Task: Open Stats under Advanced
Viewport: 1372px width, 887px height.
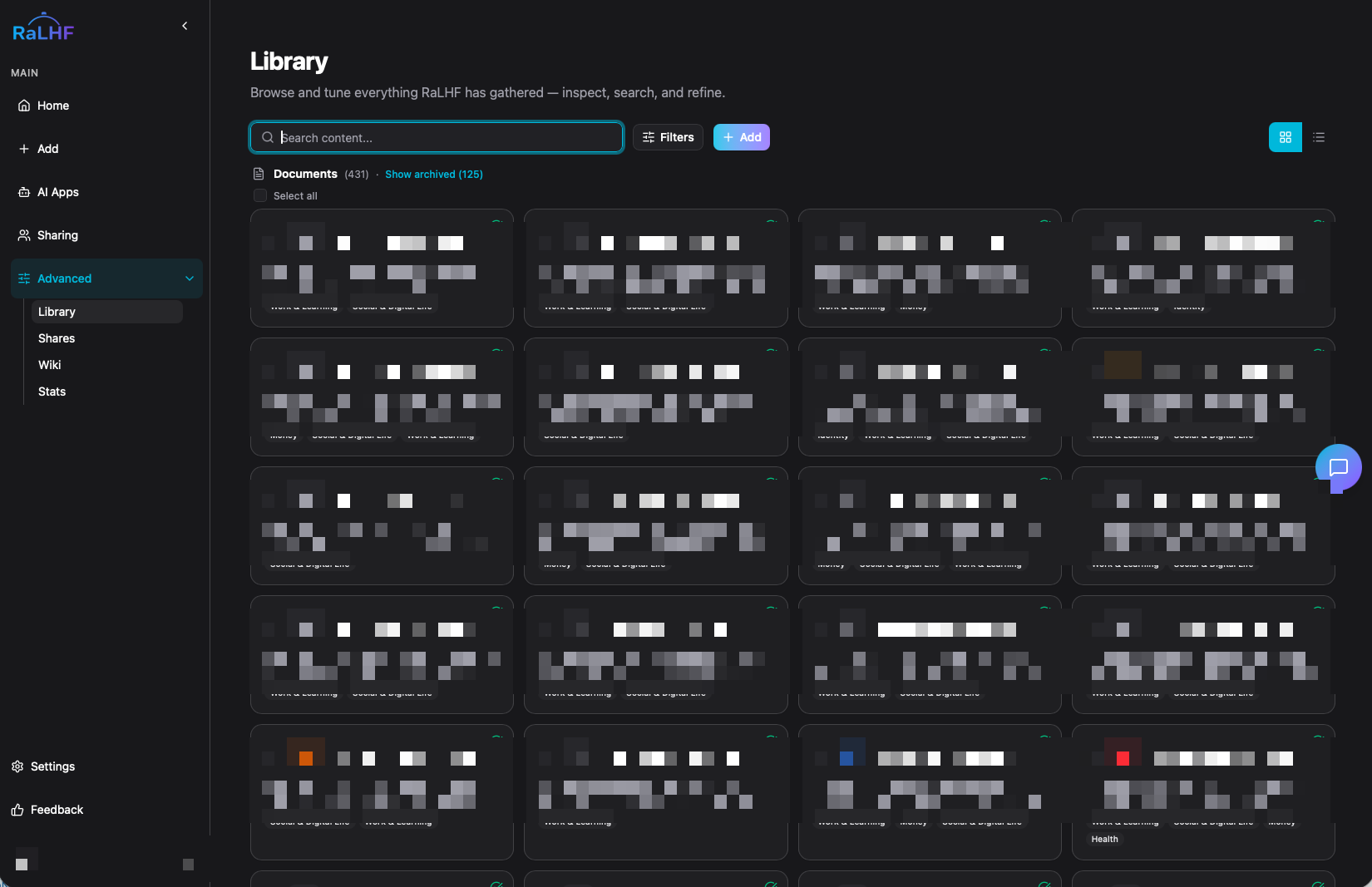Action: 52,392
